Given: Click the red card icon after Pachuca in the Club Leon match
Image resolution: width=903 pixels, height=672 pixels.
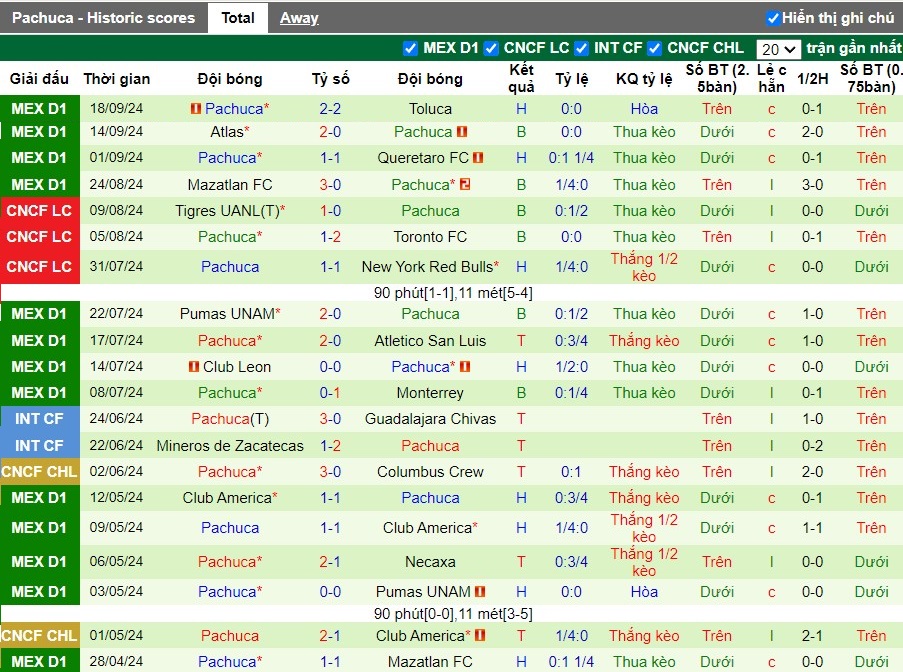Looking at the screenshot, I should click(x=465, y=366).
